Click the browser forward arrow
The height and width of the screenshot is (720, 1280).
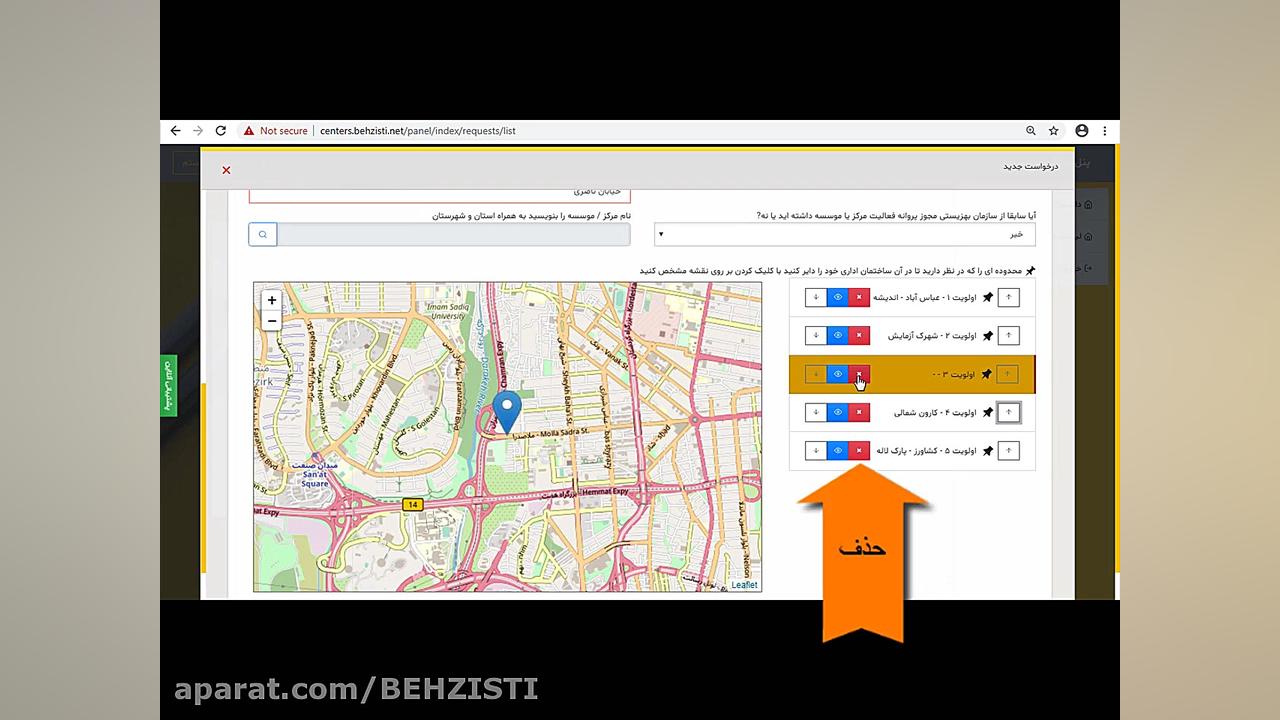pos(198,131)
